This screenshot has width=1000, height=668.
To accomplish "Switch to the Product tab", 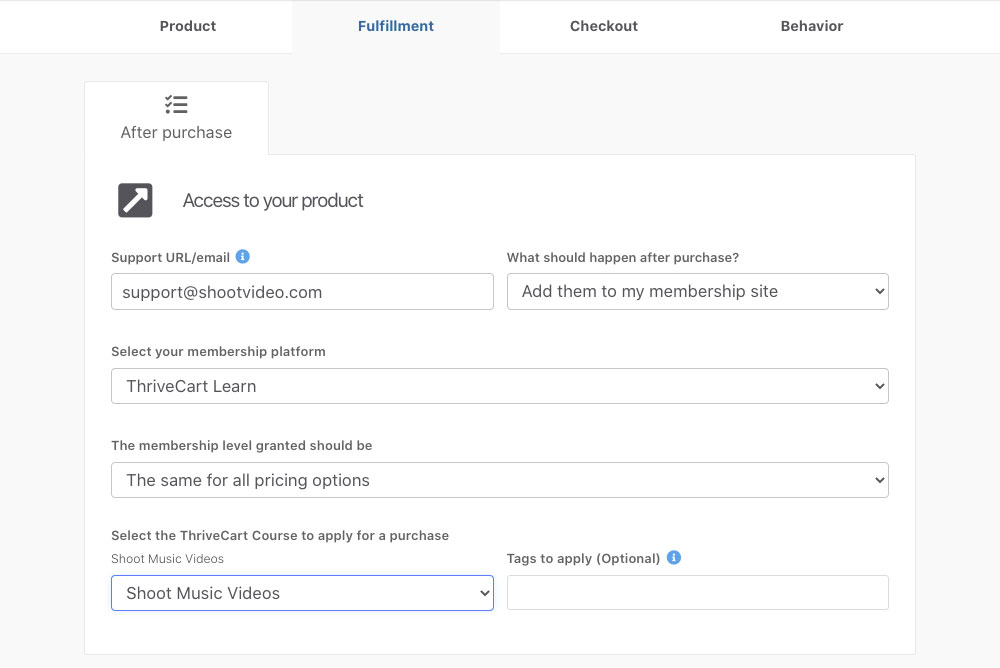I will pos(188,26).
